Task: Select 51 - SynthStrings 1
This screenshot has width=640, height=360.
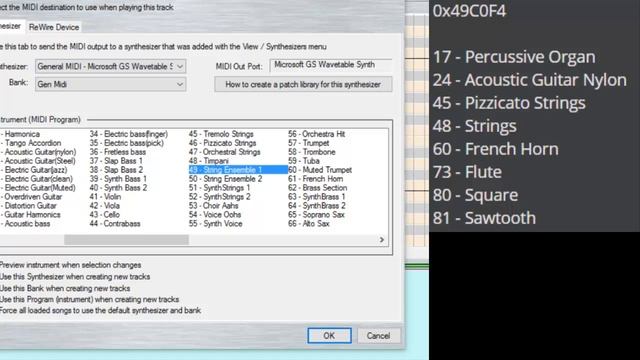Action: click(220, 188)
